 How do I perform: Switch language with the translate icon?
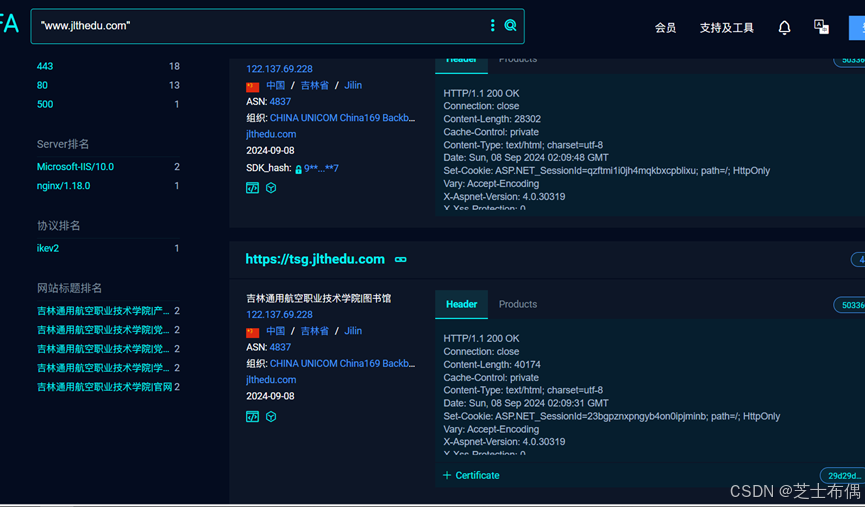tap(821, 26)
